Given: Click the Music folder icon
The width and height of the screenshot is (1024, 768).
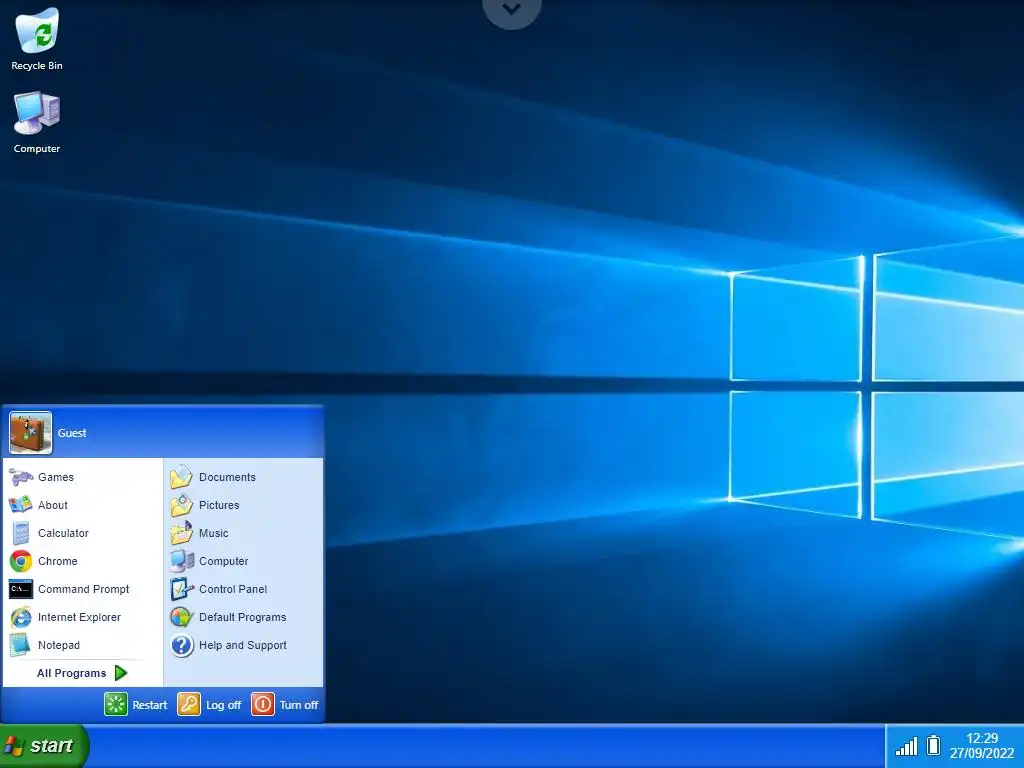Looking at the screenshot, I should tap(182, 533).
